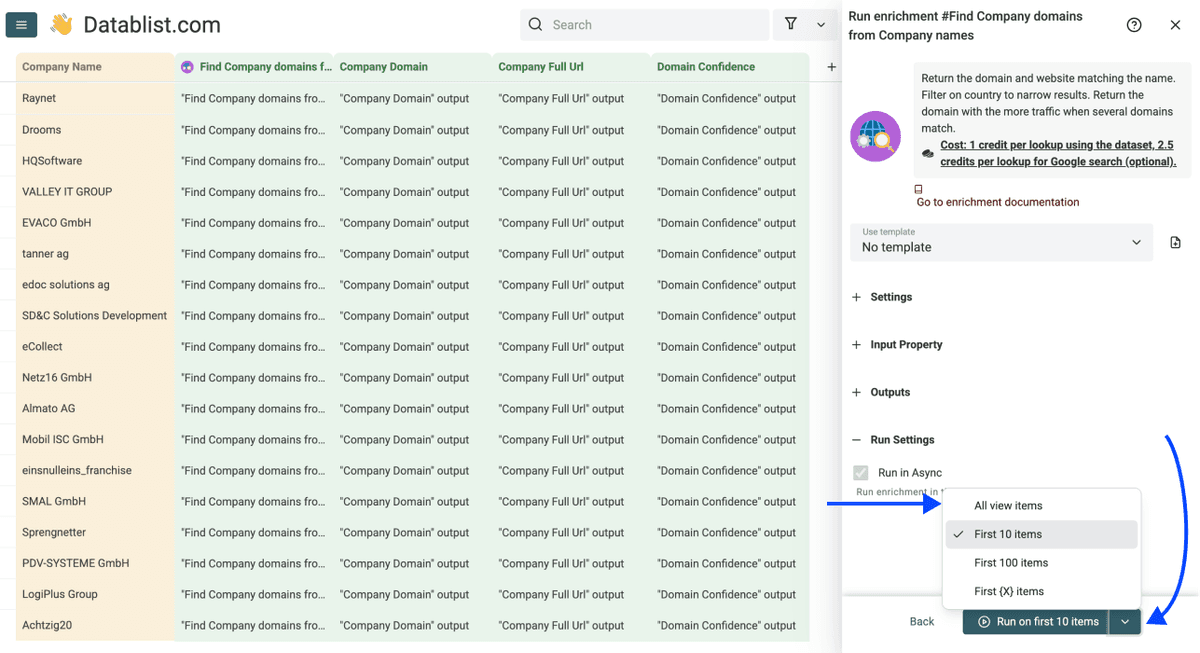Collapse the Run Settings section
This screenshot has width=1200, height=653.
tap(893, 440)
